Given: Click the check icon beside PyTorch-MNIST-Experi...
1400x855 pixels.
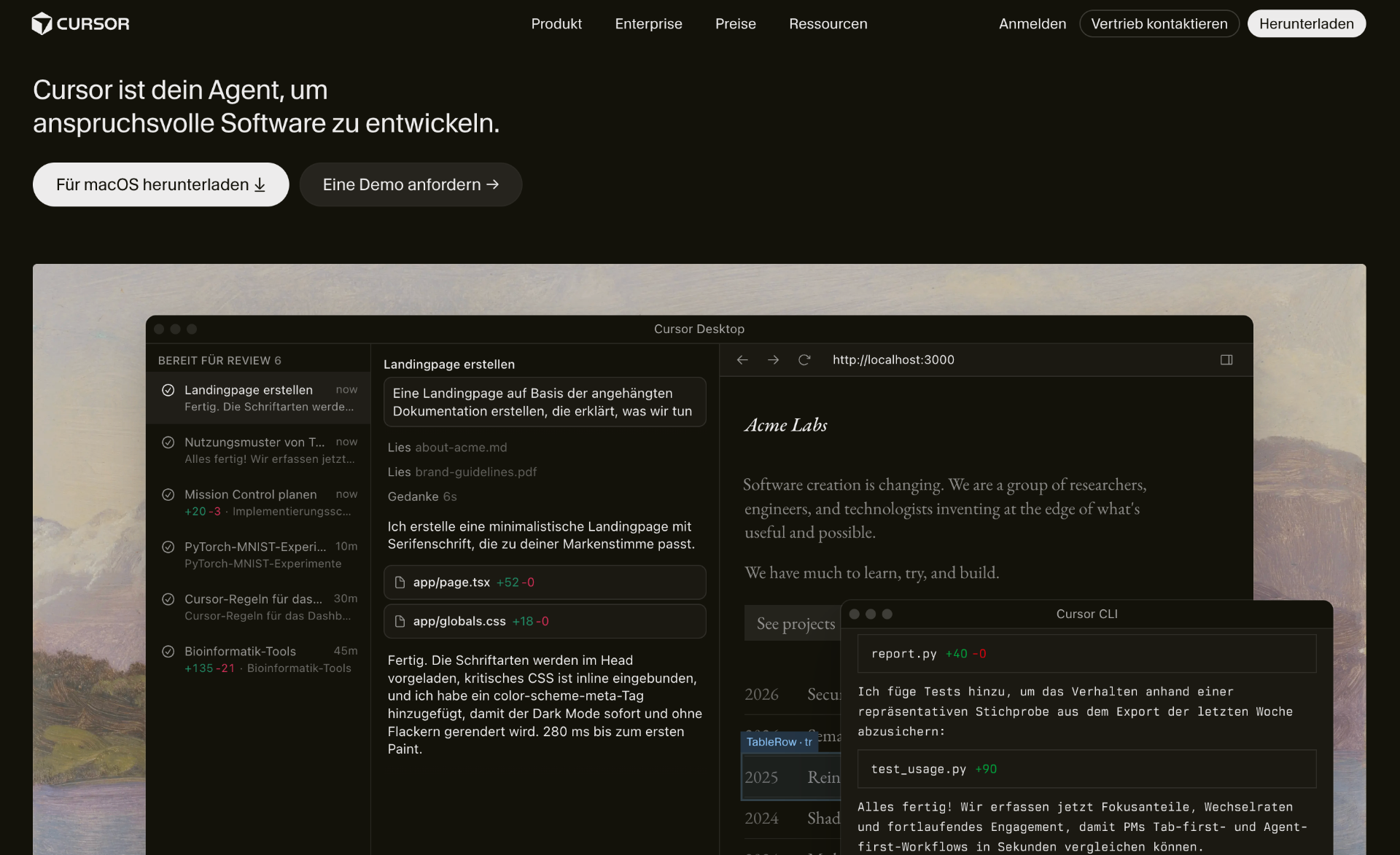Looking at the screenshot, I should pyautogui.click(x=168, y=547).
